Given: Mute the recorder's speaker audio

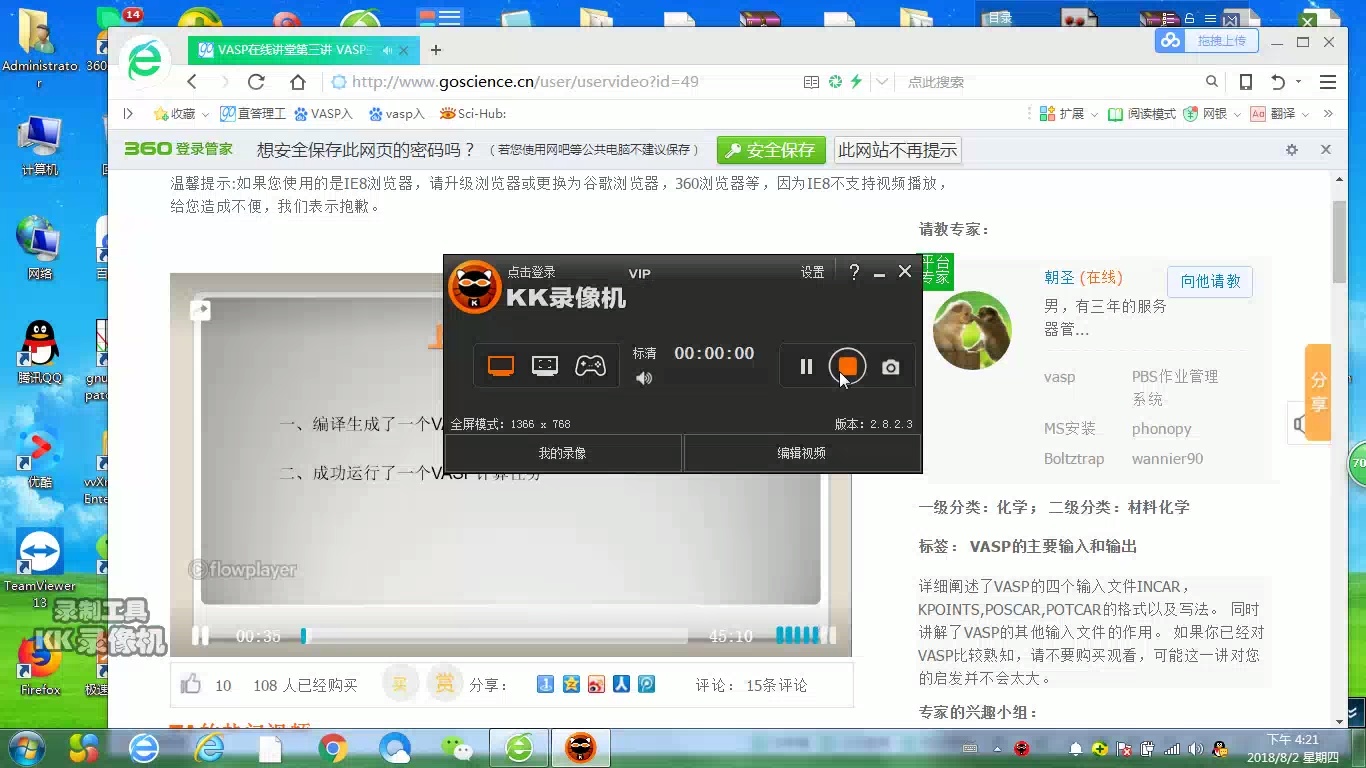Looking at the screenshot, I should 644,377.
